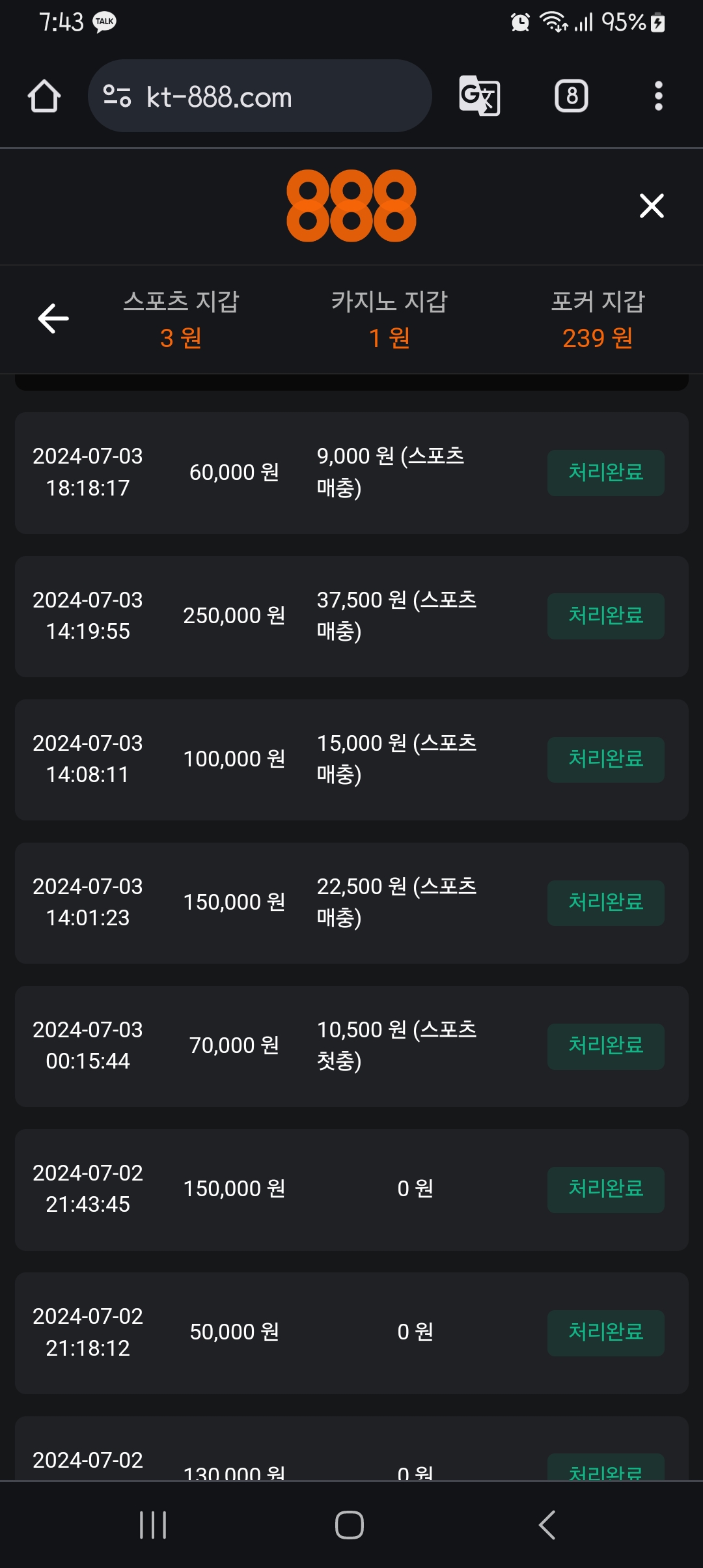
Task: Select the 포커 지갑 wallet
Action: coord(598,319)
